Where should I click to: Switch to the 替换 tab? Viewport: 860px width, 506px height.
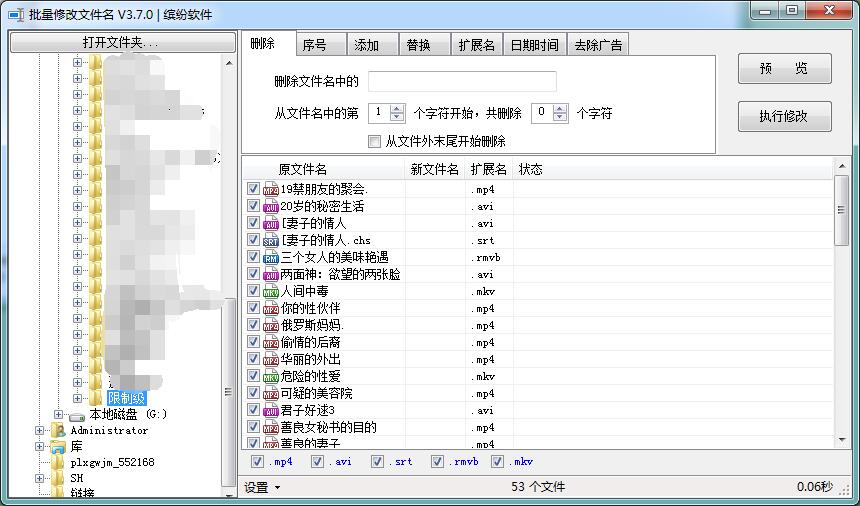(x=418, y=45)
